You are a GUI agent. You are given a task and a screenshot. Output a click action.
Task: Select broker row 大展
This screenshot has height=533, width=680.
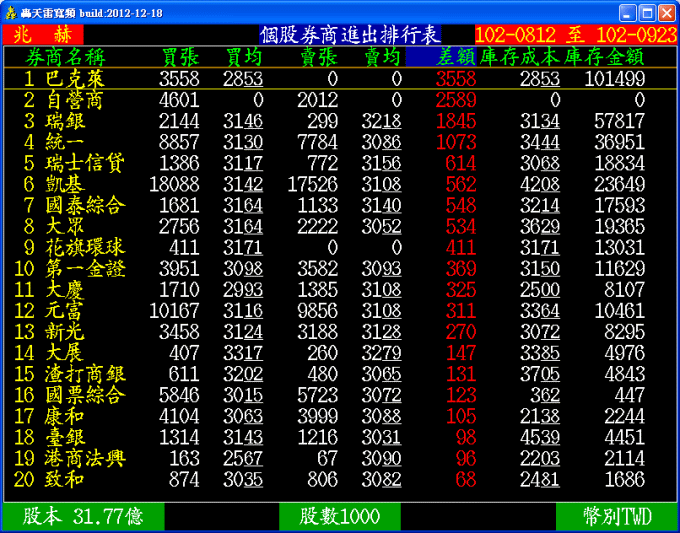point(340,353)
